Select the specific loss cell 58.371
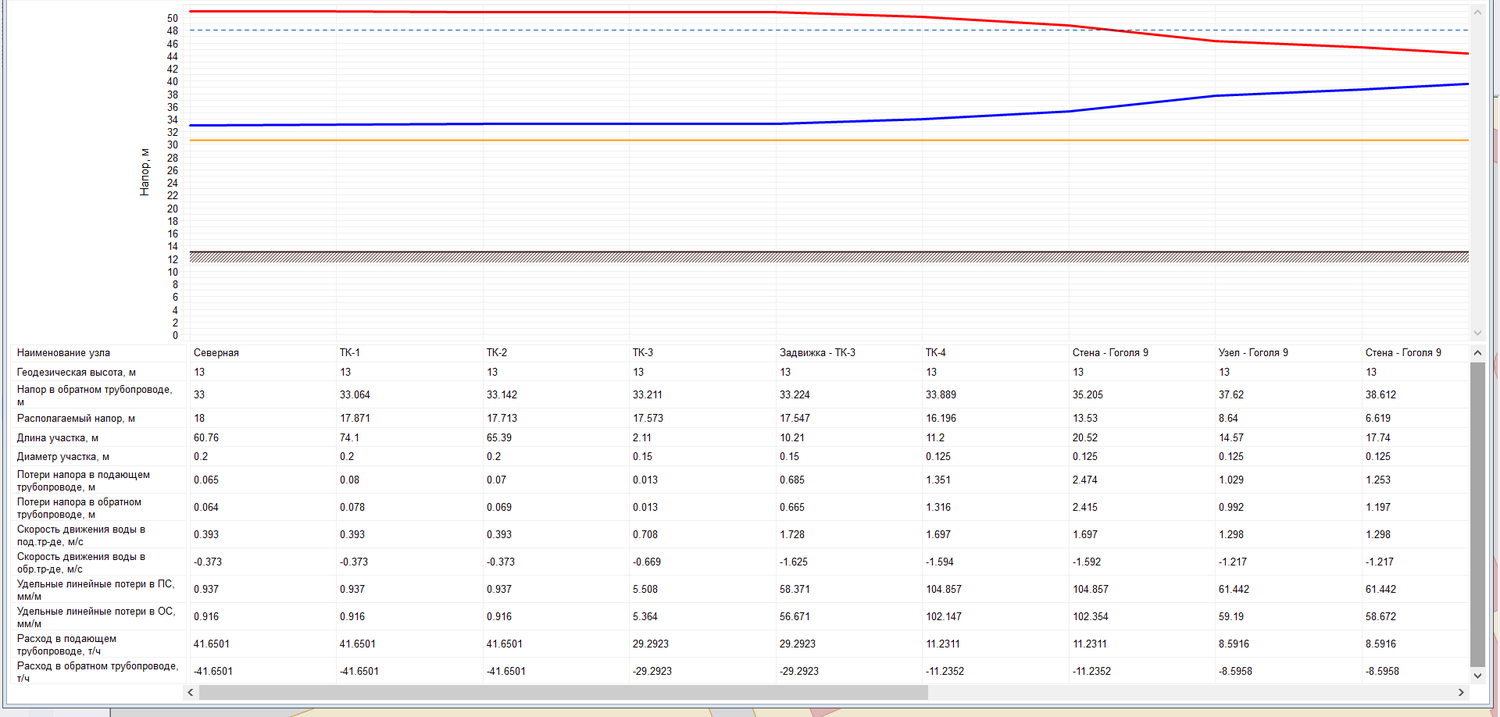Image resolution: width=1500 pixels, height=717 pixels. [795, 589]
